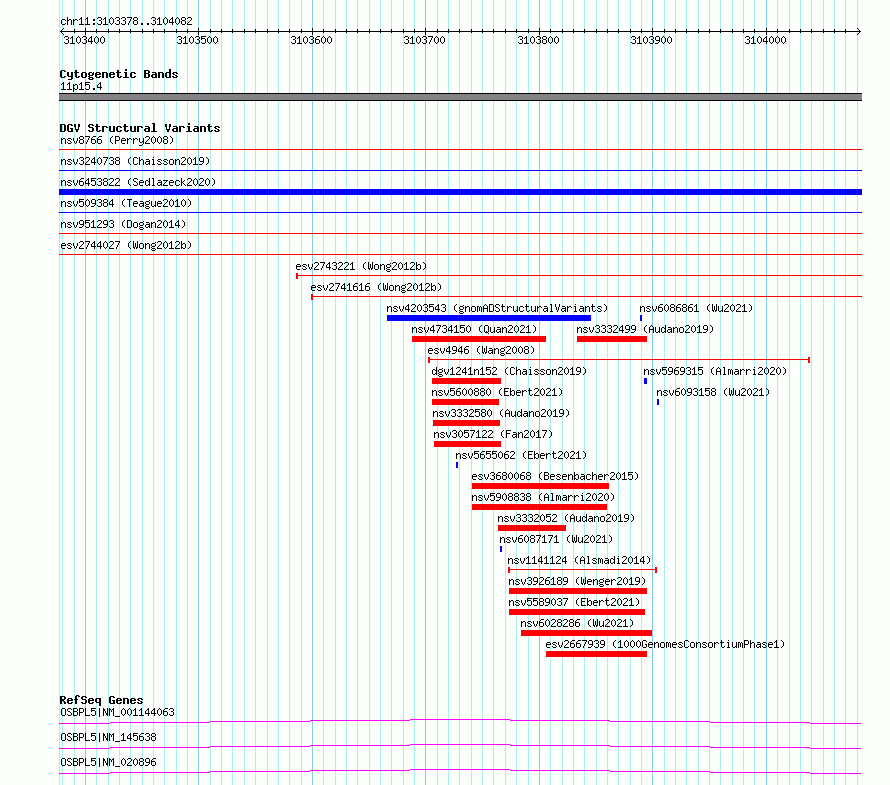Image resolution: width=890 pixels, height=785 pixels.
Task: Open the nsv3240738 (Chaisson2019) variant label
Action: coord(135,161)
